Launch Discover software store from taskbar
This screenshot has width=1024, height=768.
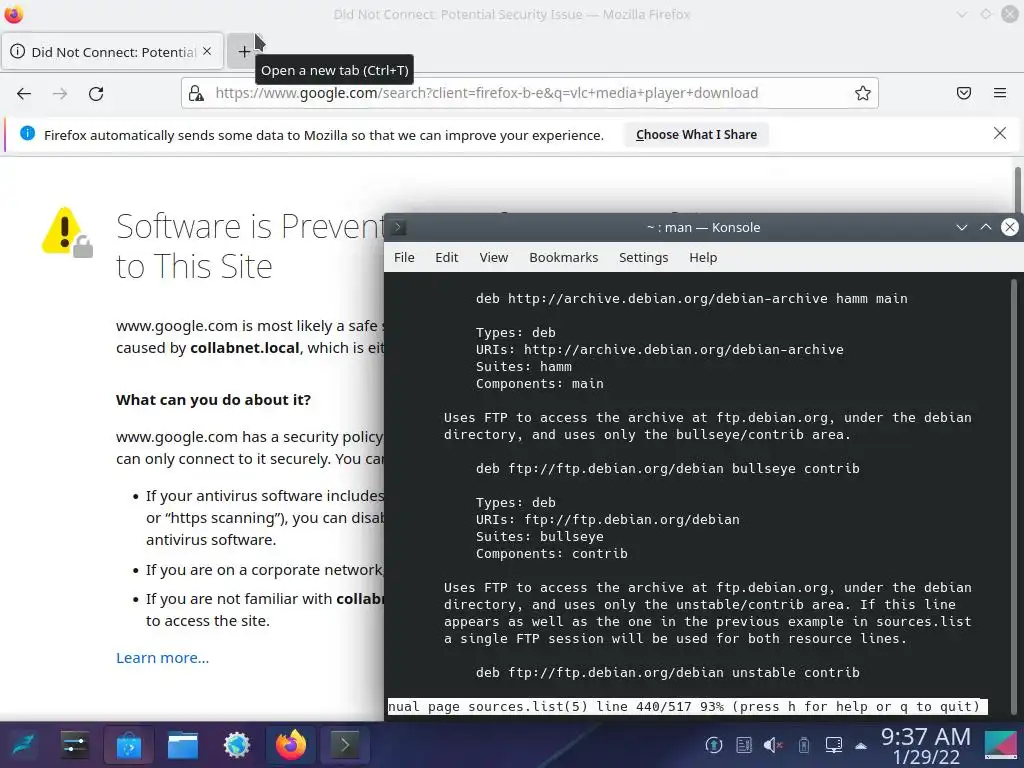(129, 744)
